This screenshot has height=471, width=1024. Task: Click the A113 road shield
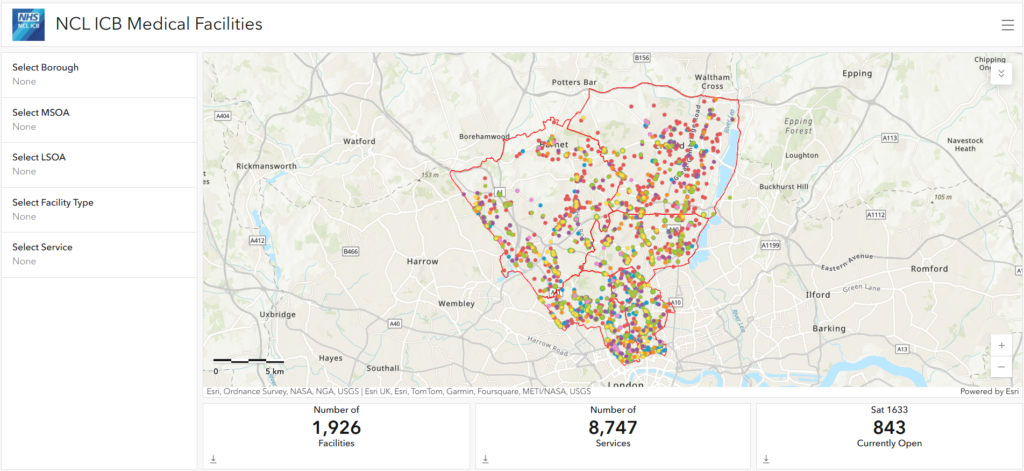pyautogui.click(x=889, y=138)
